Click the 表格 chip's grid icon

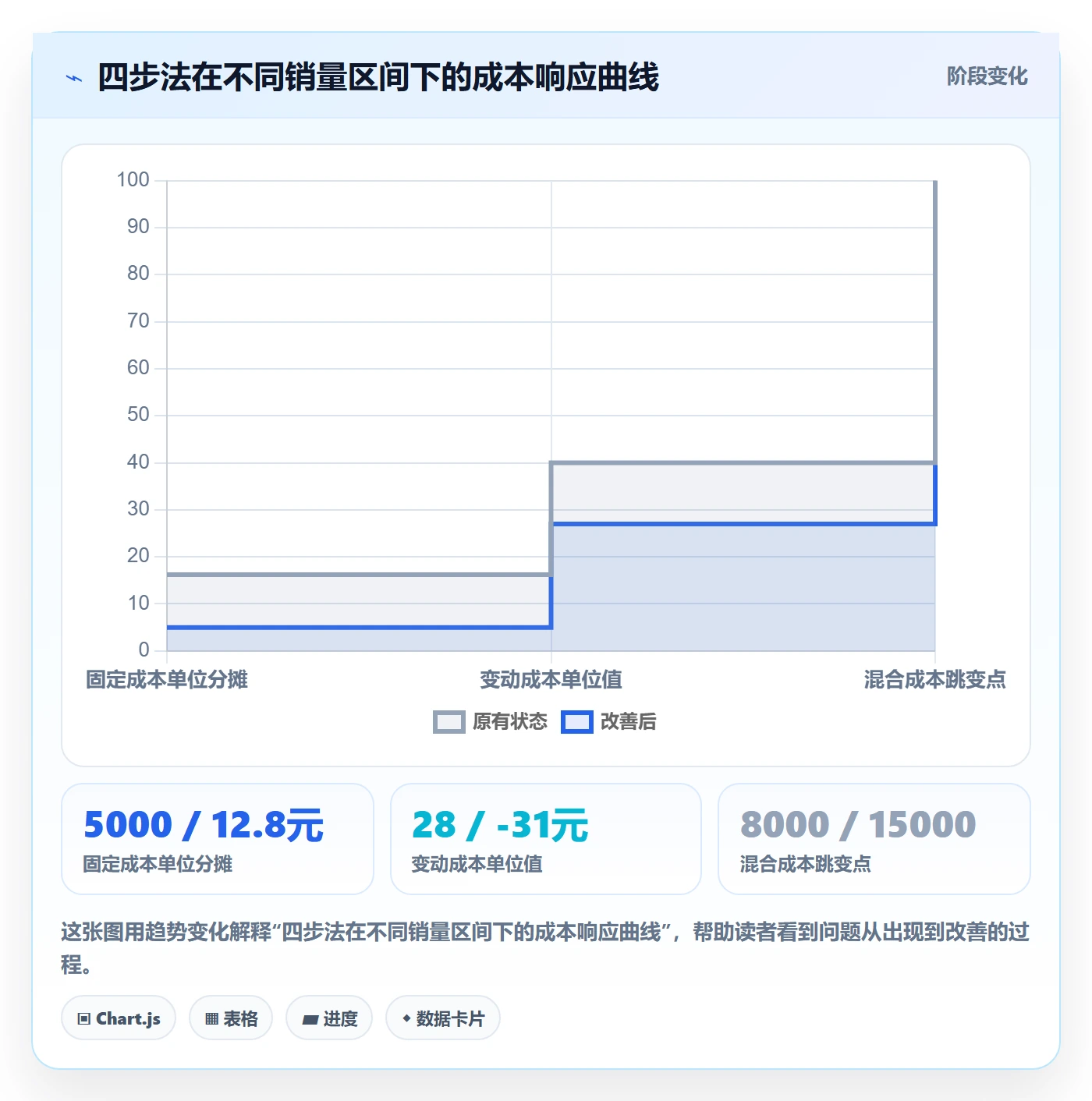tap(211, 1019)
